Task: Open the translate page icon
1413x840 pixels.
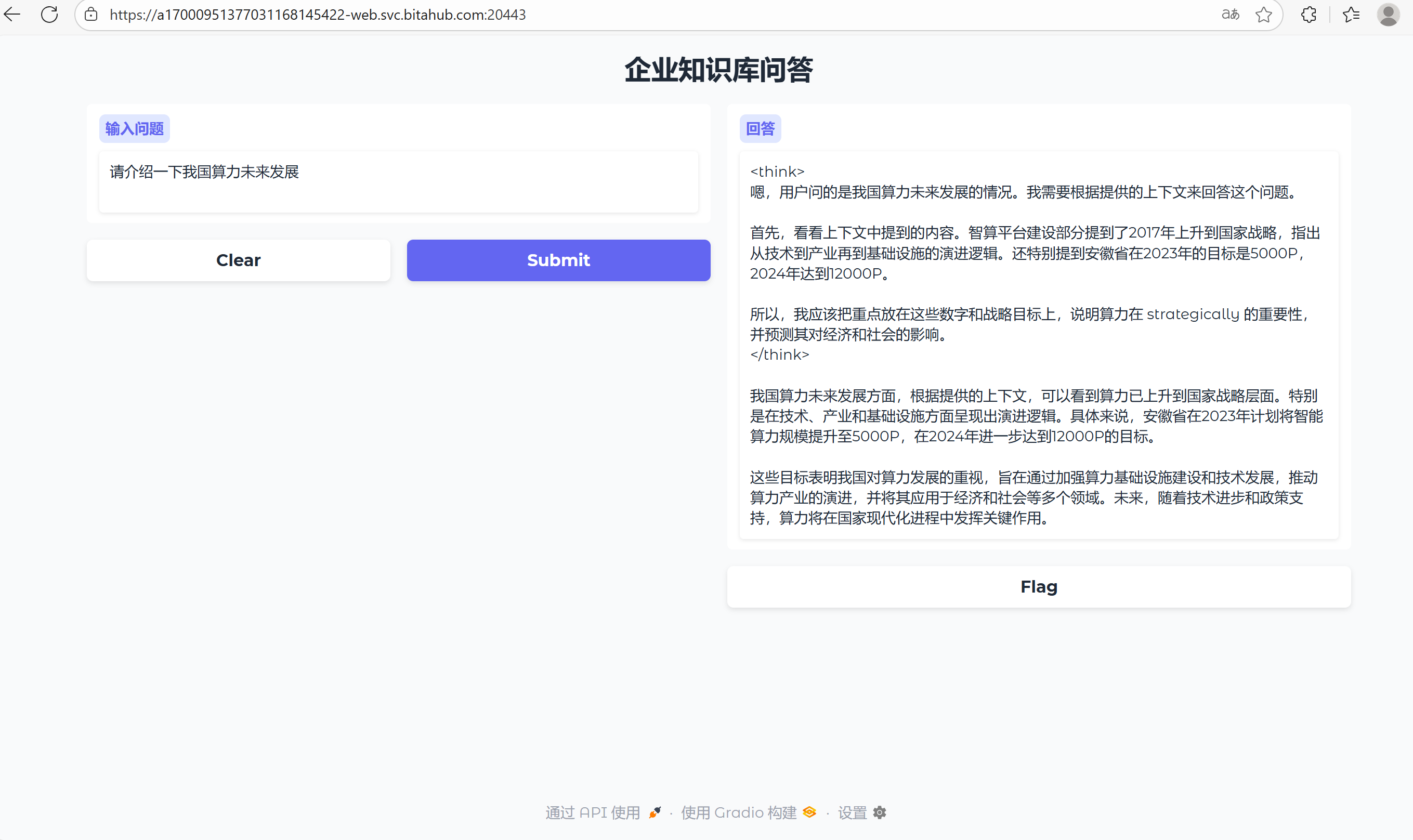Action: click(x=1230, y=14)
